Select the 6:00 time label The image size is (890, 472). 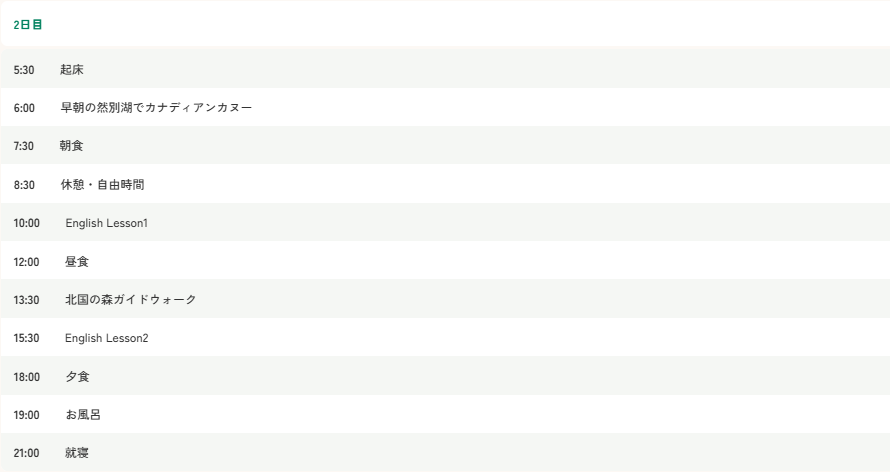pos(24,108)
